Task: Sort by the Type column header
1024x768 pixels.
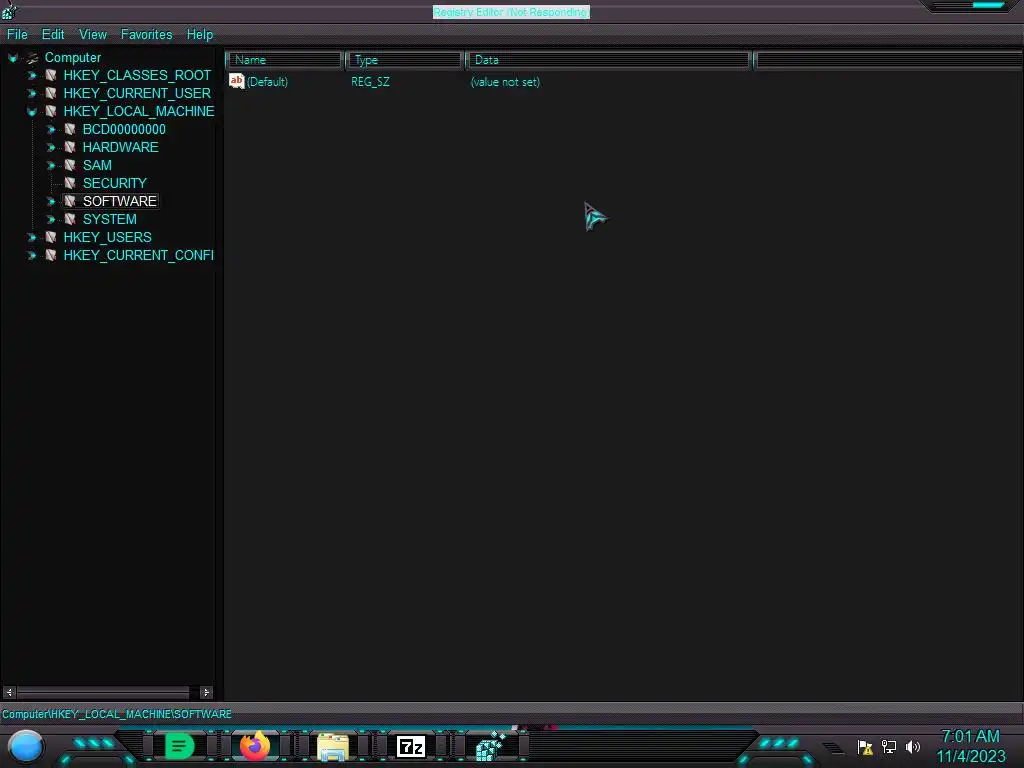Action: point(404,60)
